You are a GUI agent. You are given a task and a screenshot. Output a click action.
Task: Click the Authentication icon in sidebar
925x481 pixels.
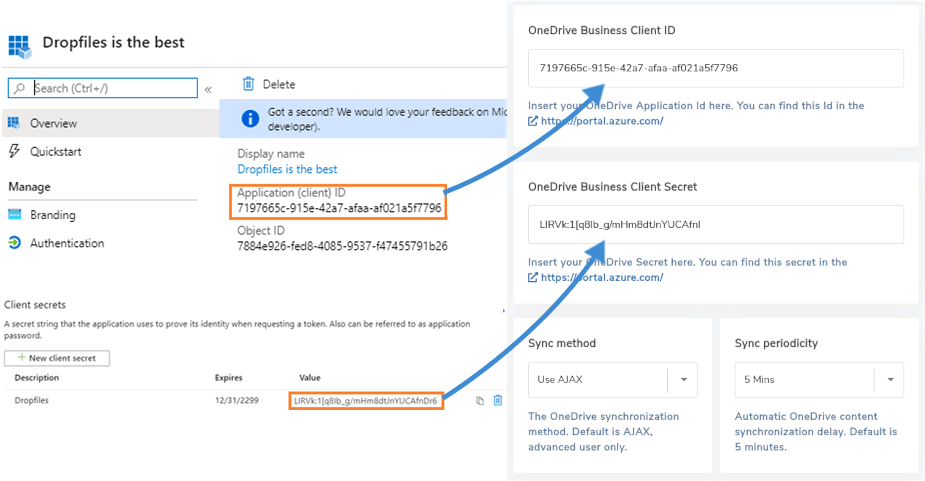coord(14,243)
